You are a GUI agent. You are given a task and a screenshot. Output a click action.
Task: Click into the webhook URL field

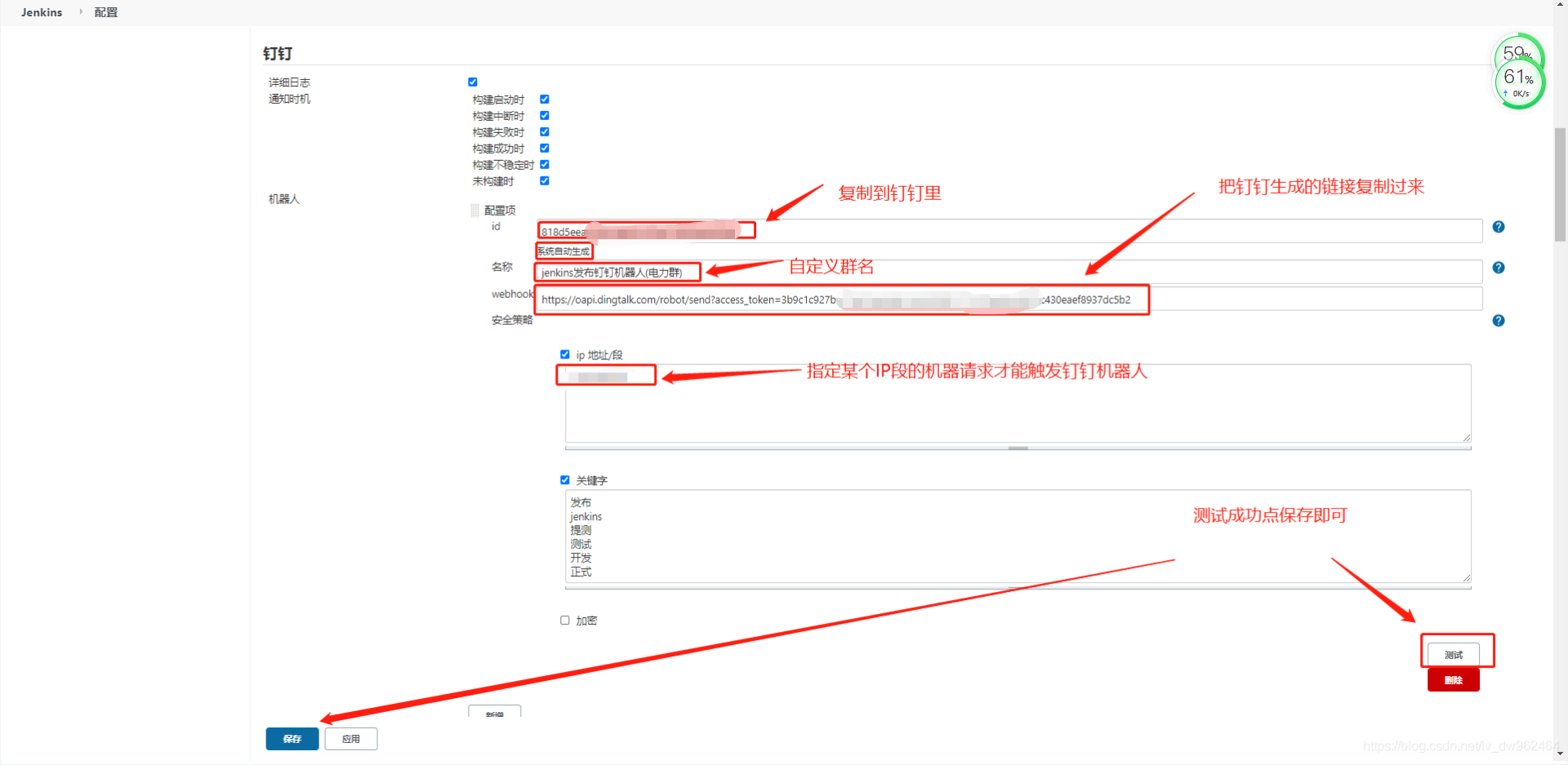click(1009, 299)
